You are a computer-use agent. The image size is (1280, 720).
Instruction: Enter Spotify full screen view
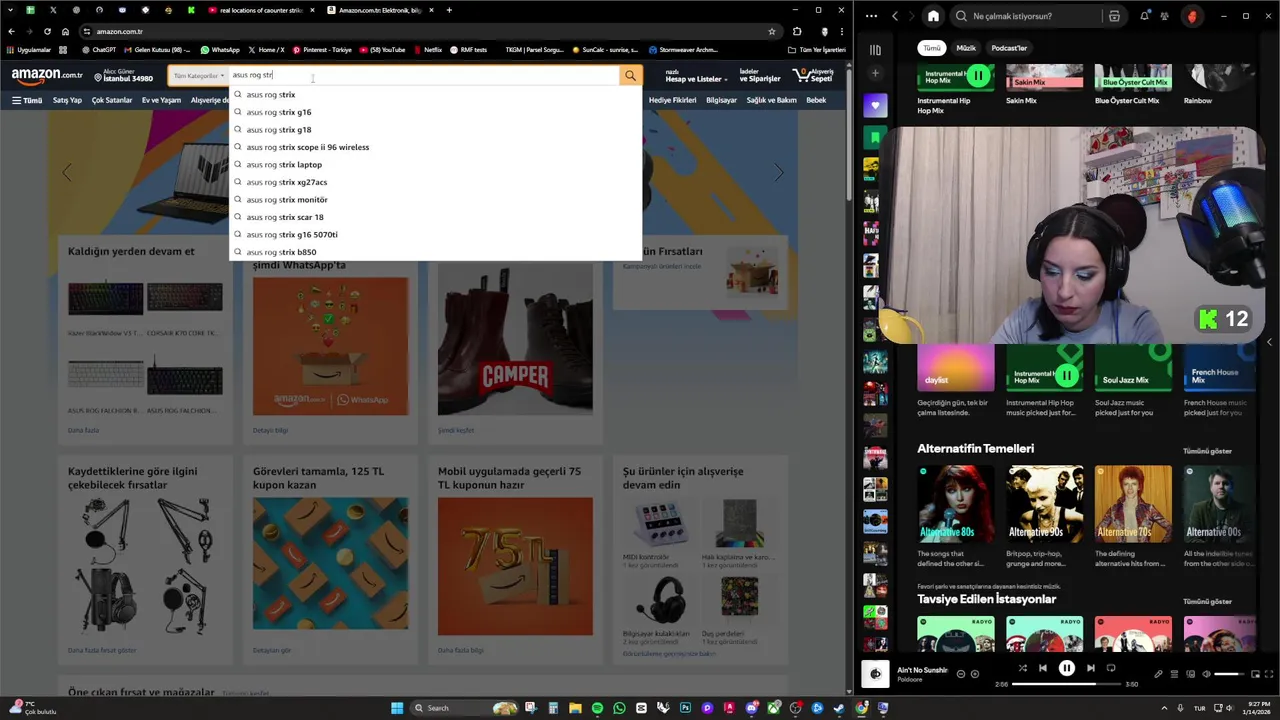[1268, 674]
